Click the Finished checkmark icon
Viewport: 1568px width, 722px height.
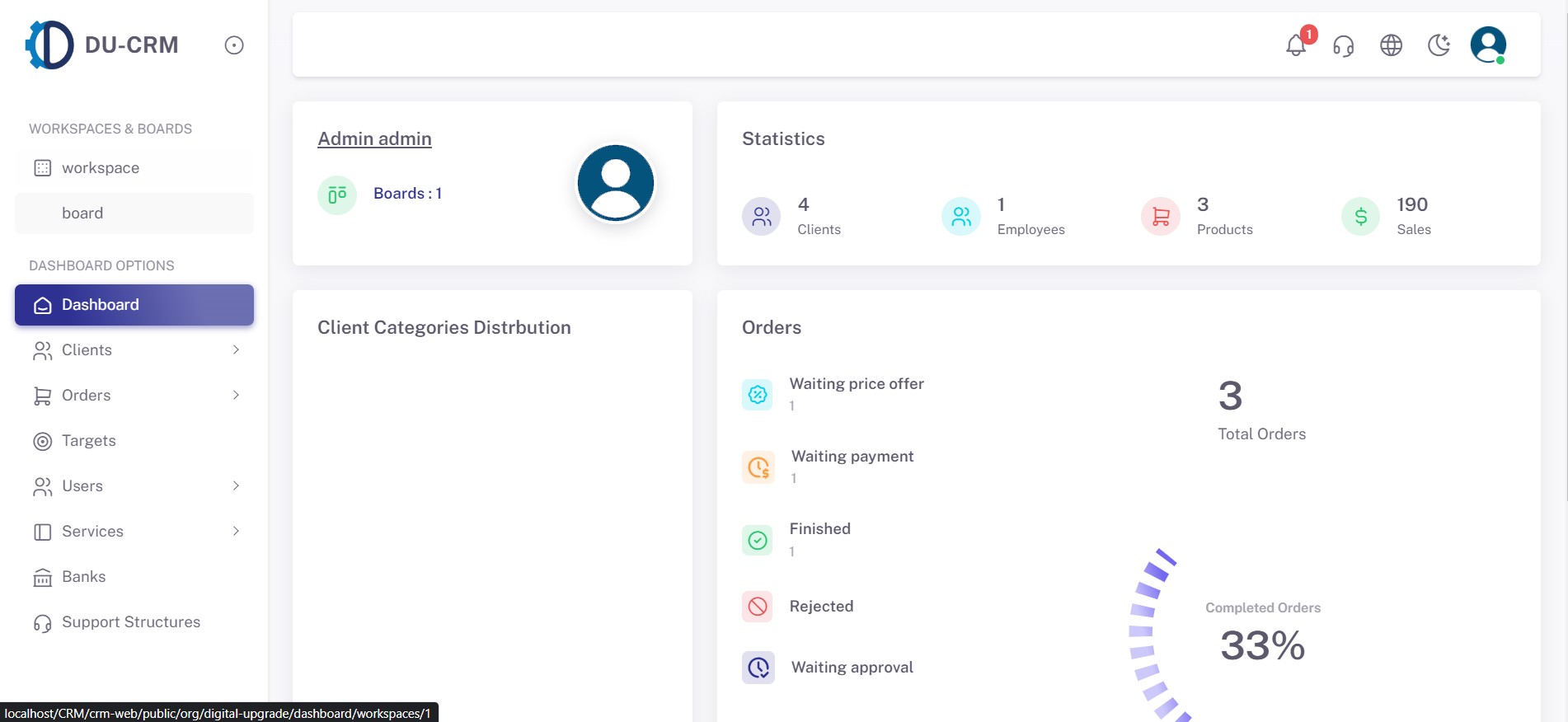click(758, 541)
